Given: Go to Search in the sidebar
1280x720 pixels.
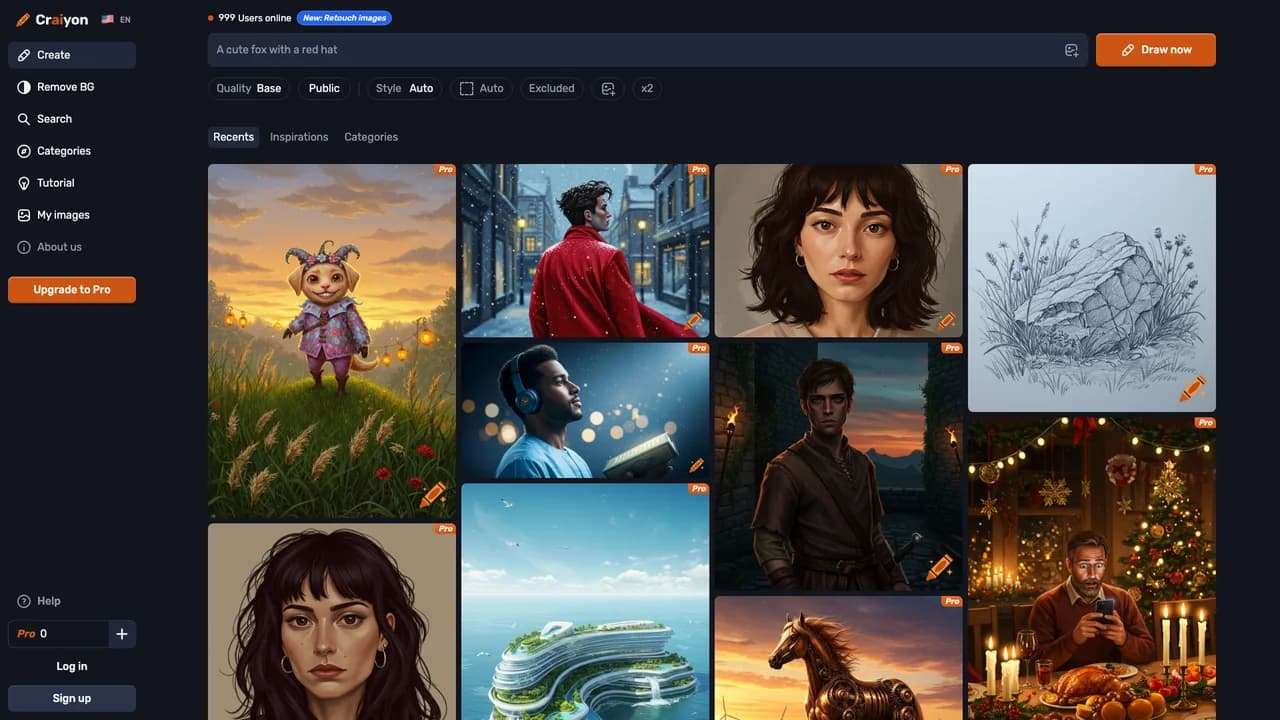Looking at the screenshot, I should (x=72, y=119).
